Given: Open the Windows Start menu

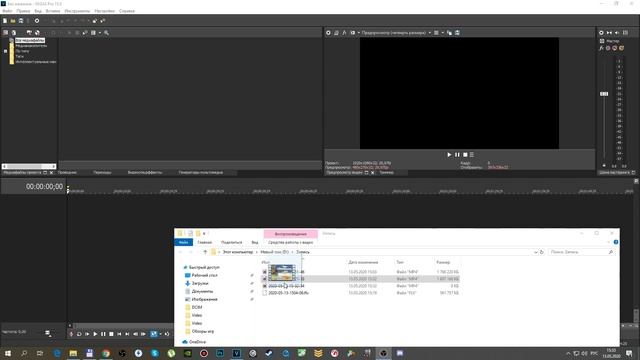Looking at the screenshot, I should 8,353.
